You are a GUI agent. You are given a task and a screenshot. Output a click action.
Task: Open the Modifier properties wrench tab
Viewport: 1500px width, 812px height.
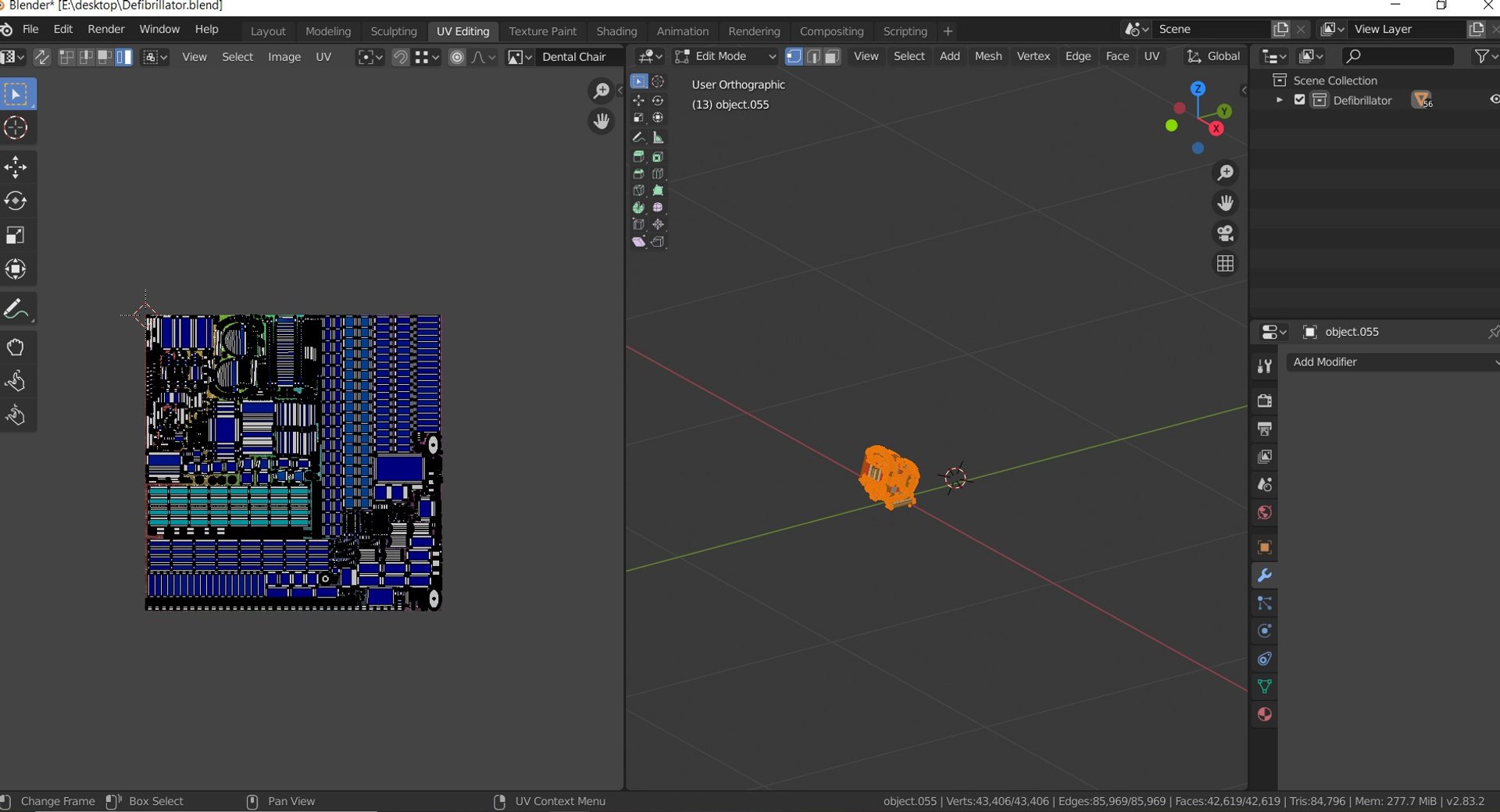(1264, 575)
